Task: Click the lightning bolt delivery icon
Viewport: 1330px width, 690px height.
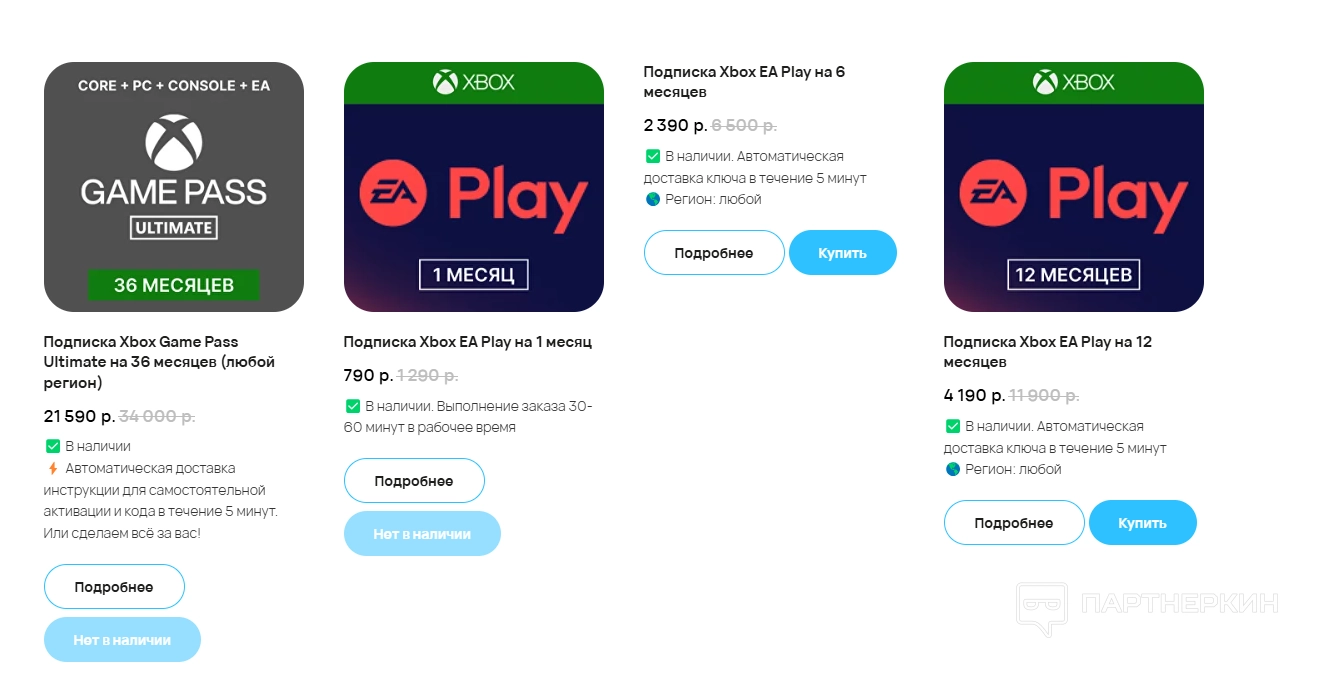Action: (53, 468)
